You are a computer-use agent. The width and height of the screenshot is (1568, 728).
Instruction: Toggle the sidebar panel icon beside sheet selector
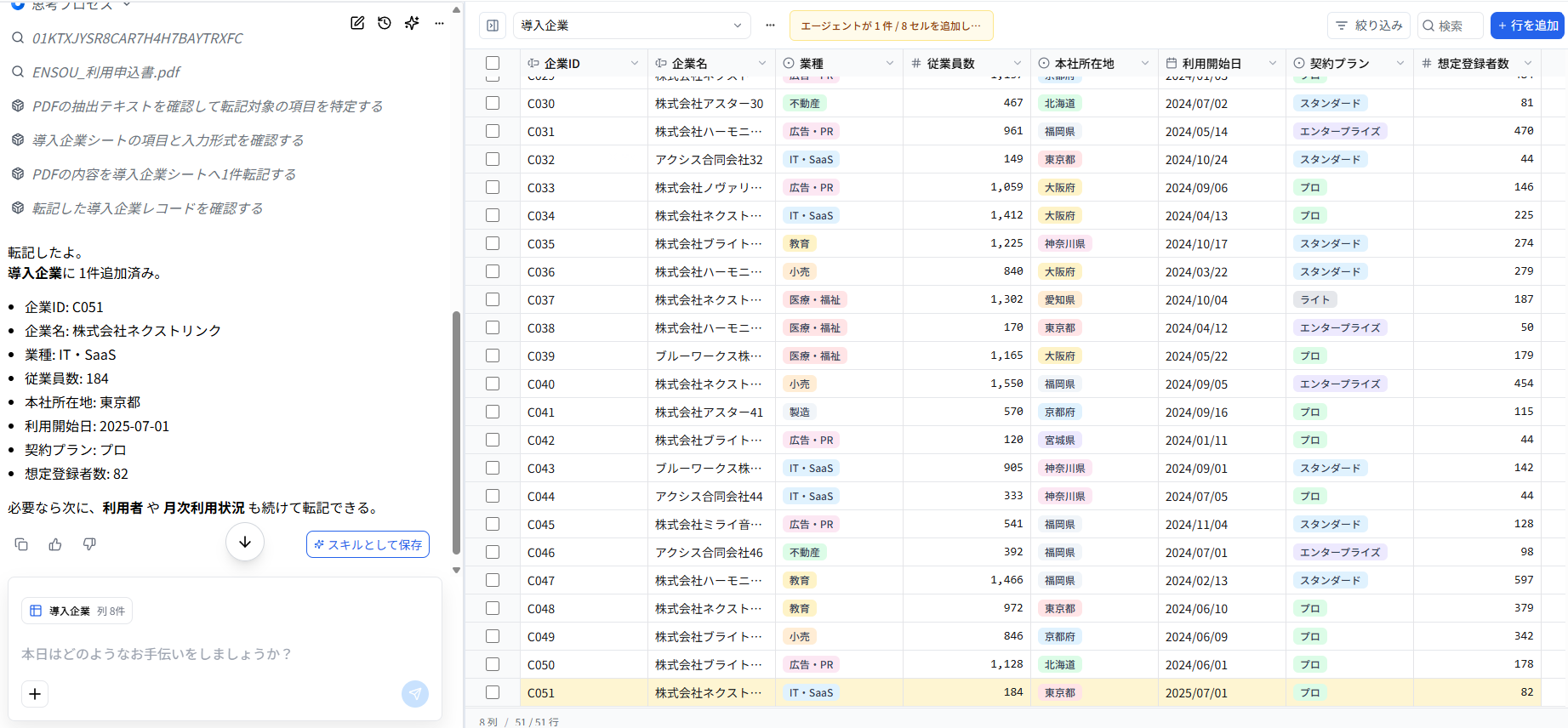(493, 26)
